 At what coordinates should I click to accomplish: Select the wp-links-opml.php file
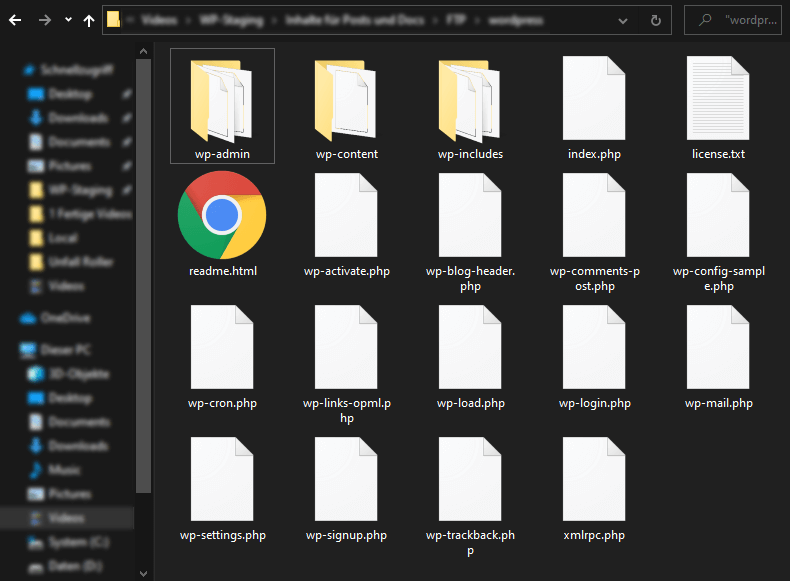(x=346, y=364)
